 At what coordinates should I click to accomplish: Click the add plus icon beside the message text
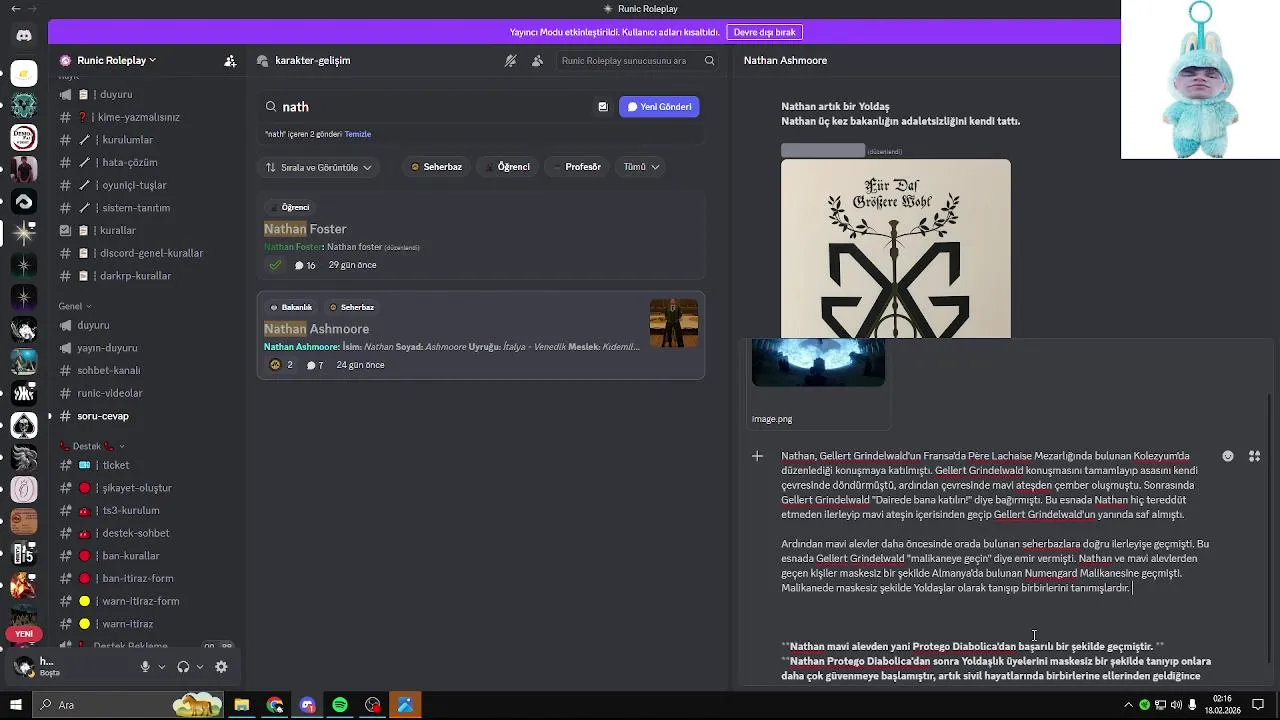(x=757, y=456)
